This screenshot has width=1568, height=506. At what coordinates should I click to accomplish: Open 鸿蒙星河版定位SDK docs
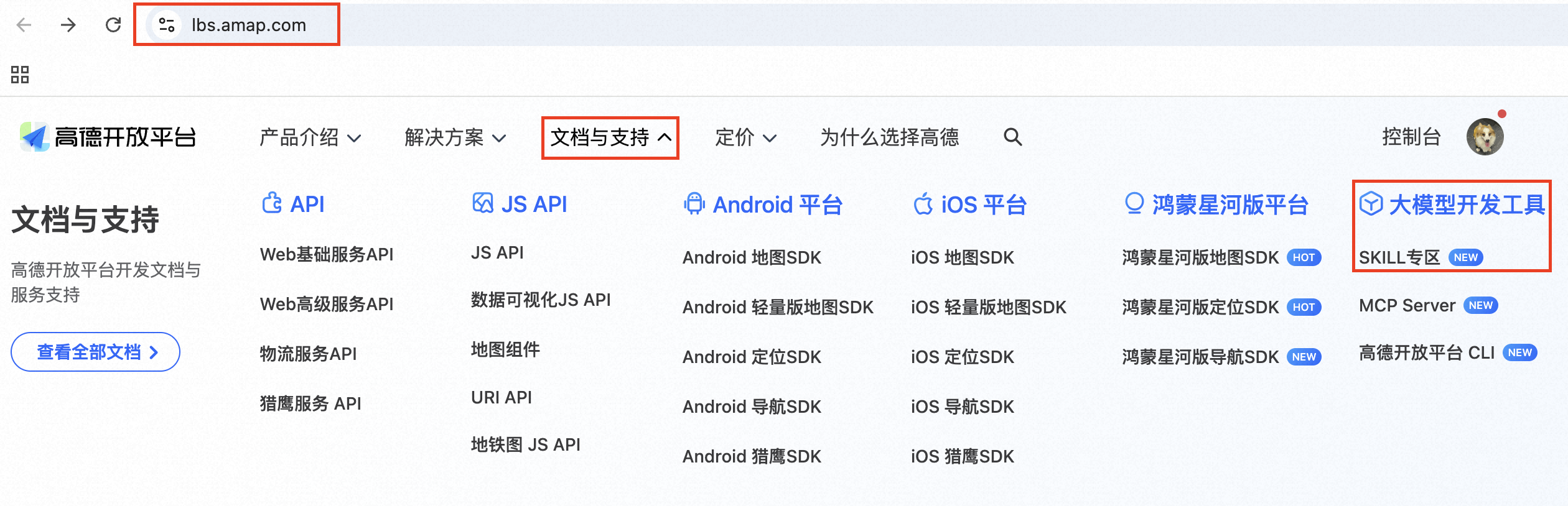pyautogui.click(x=1200, y=307)
